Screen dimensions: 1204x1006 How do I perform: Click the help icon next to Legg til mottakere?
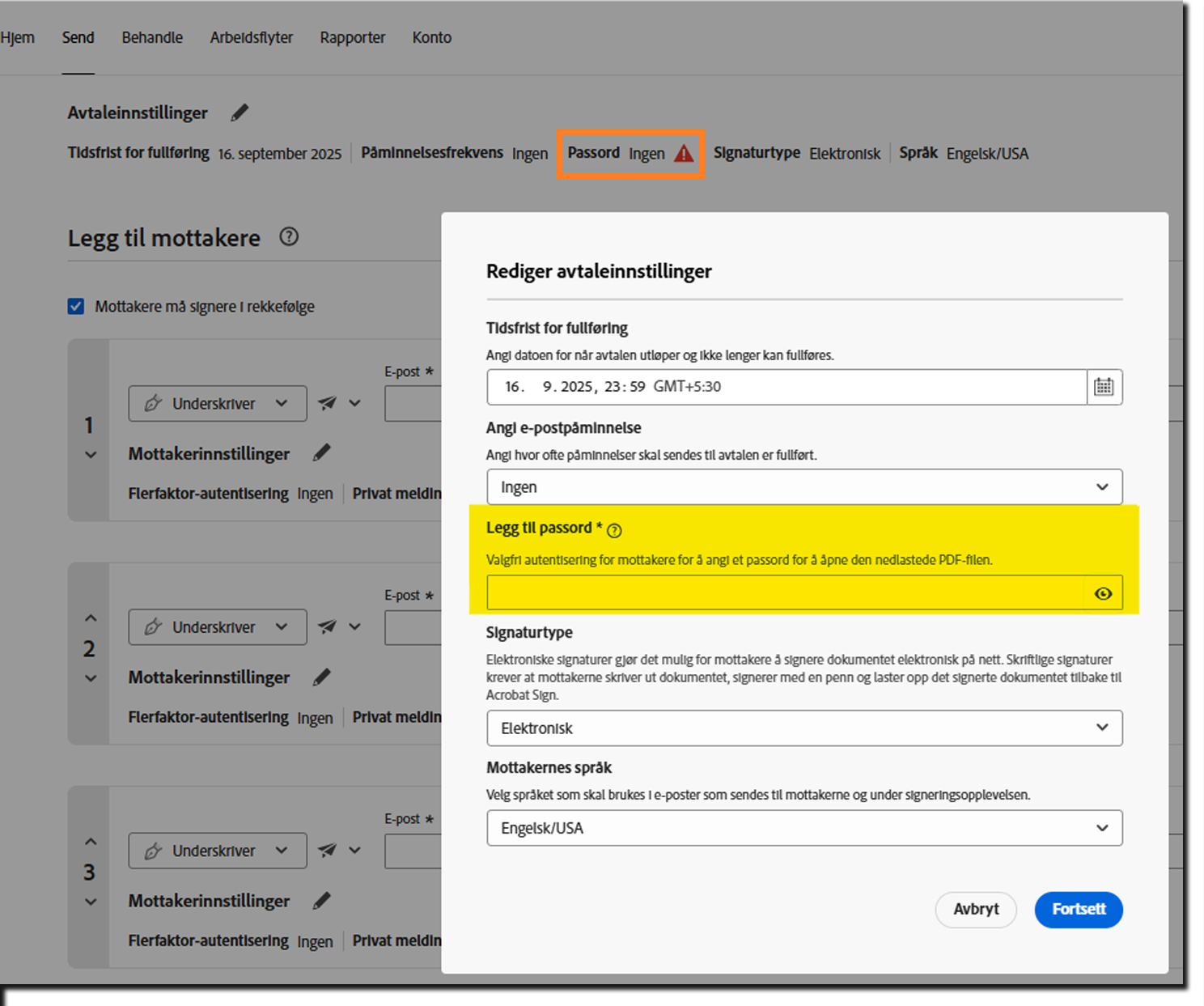(x=289, y=237)
